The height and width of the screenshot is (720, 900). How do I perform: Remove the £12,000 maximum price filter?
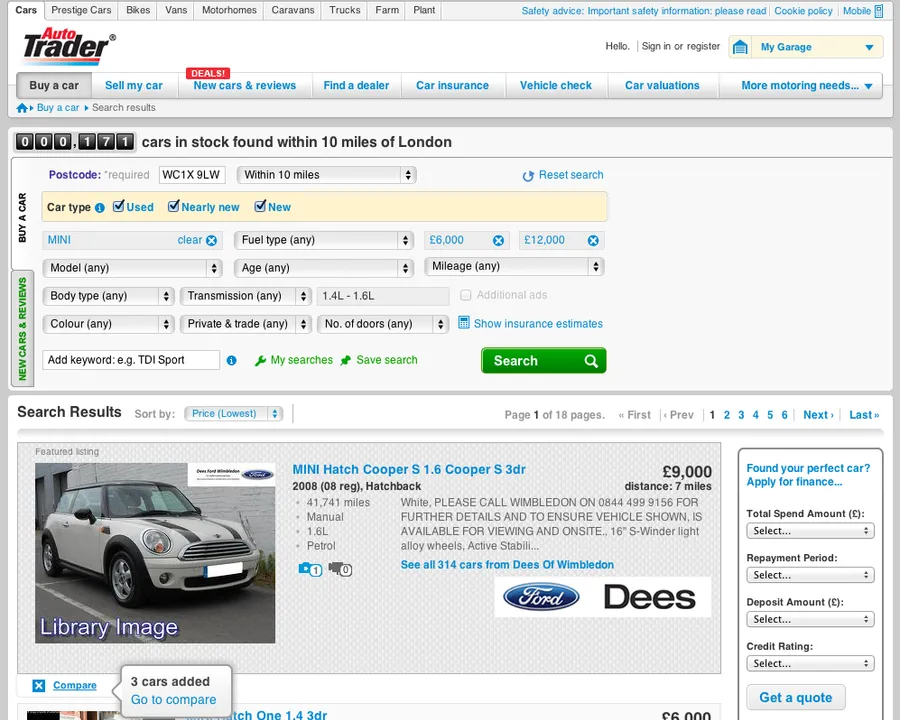[593, 241]
